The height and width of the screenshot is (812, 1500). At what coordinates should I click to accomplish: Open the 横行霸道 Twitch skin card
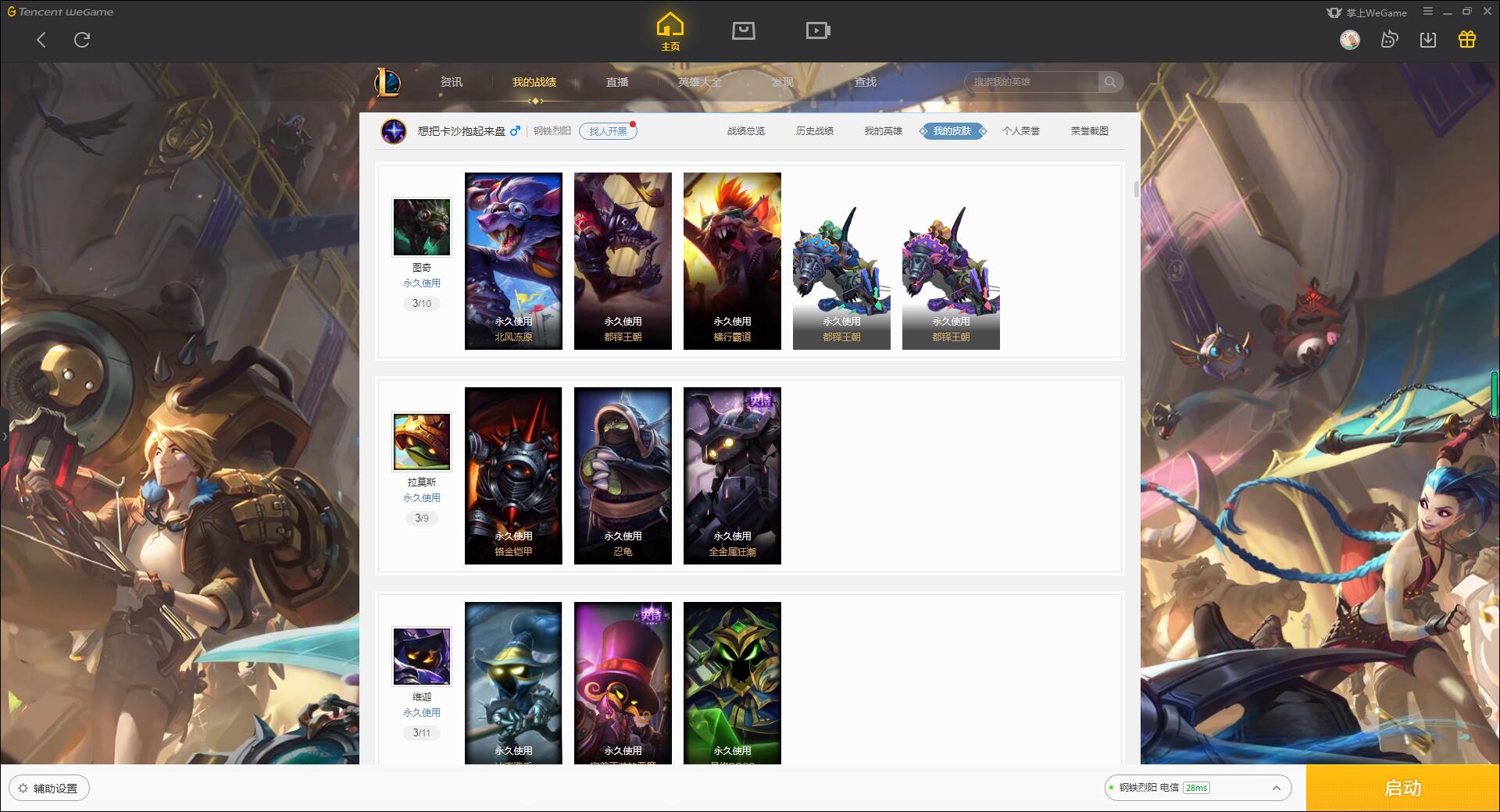click(x=732, y=261)
